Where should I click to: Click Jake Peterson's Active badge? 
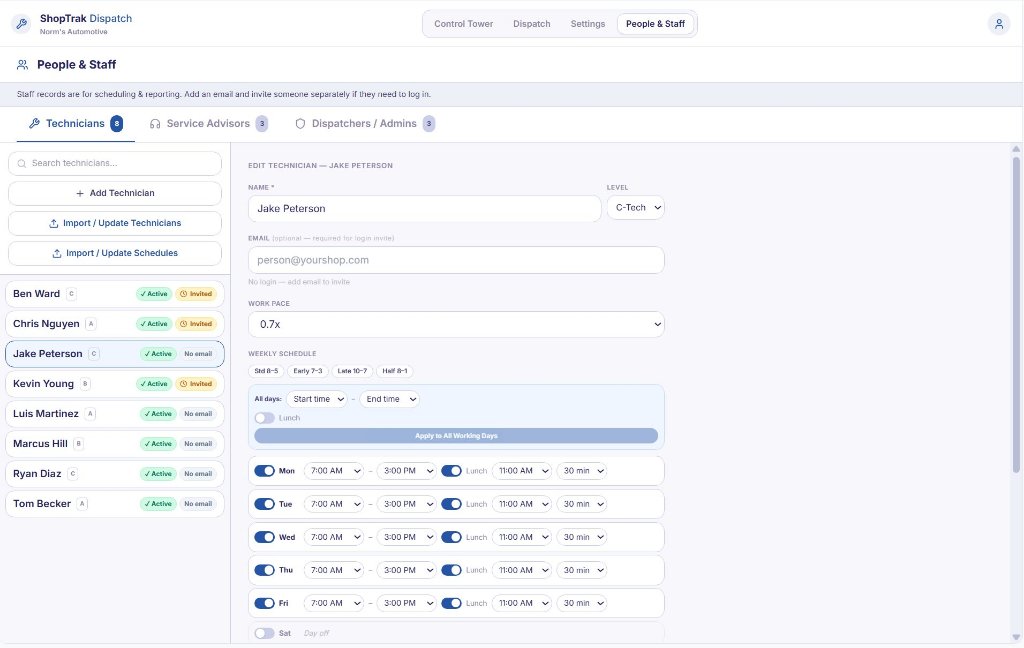158,354
